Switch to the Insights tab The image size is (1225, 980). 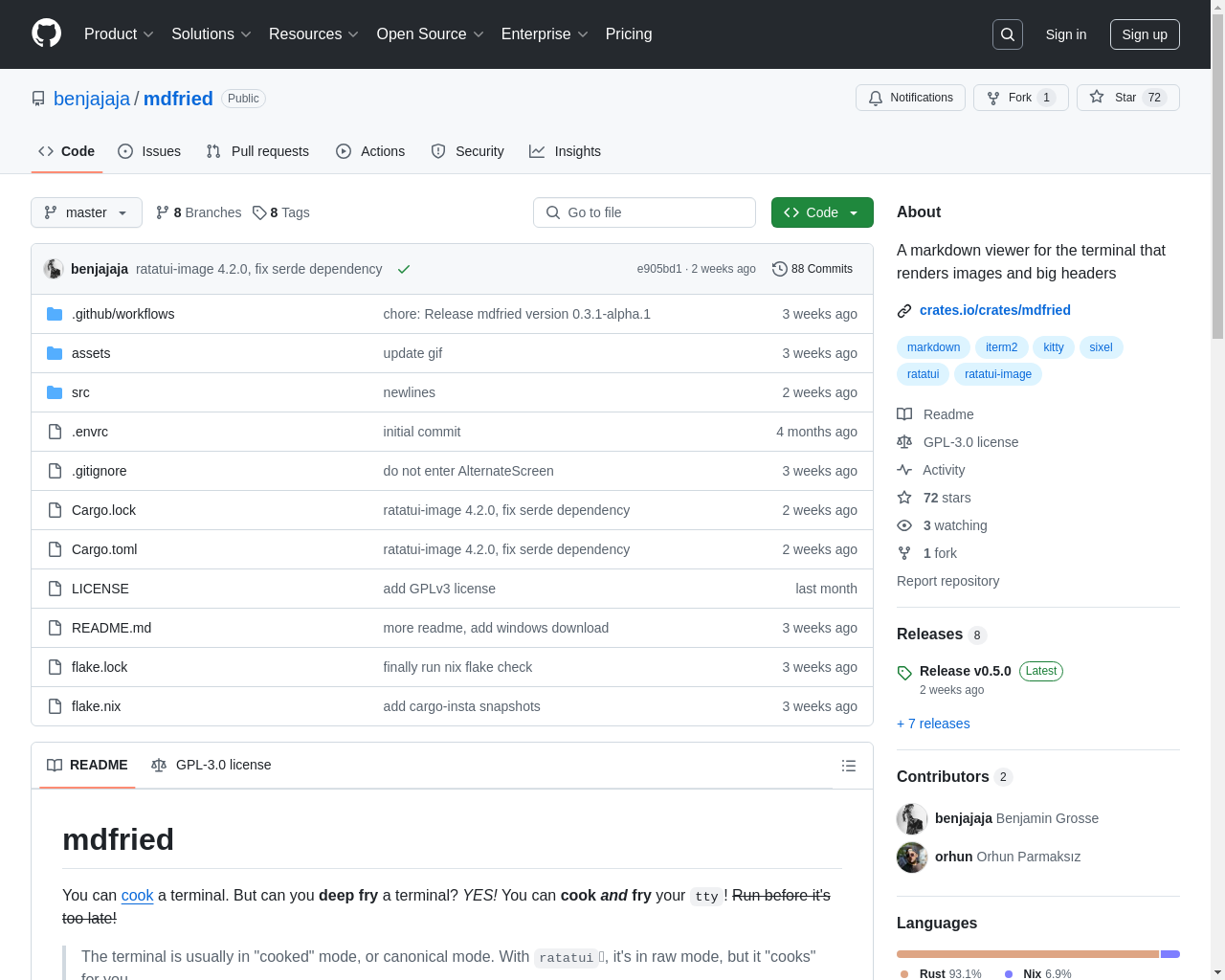[566, 151]
